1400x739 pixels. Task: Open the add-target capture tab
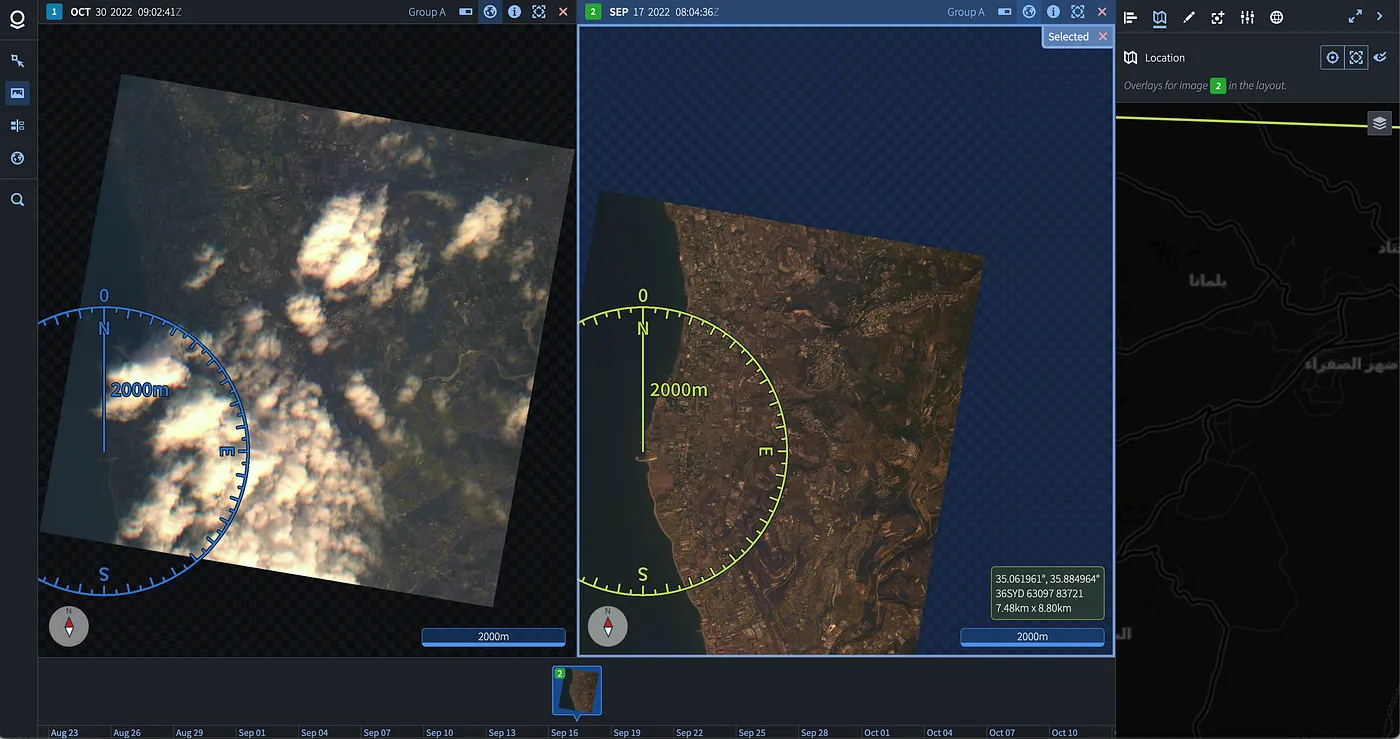point(1217,17)
